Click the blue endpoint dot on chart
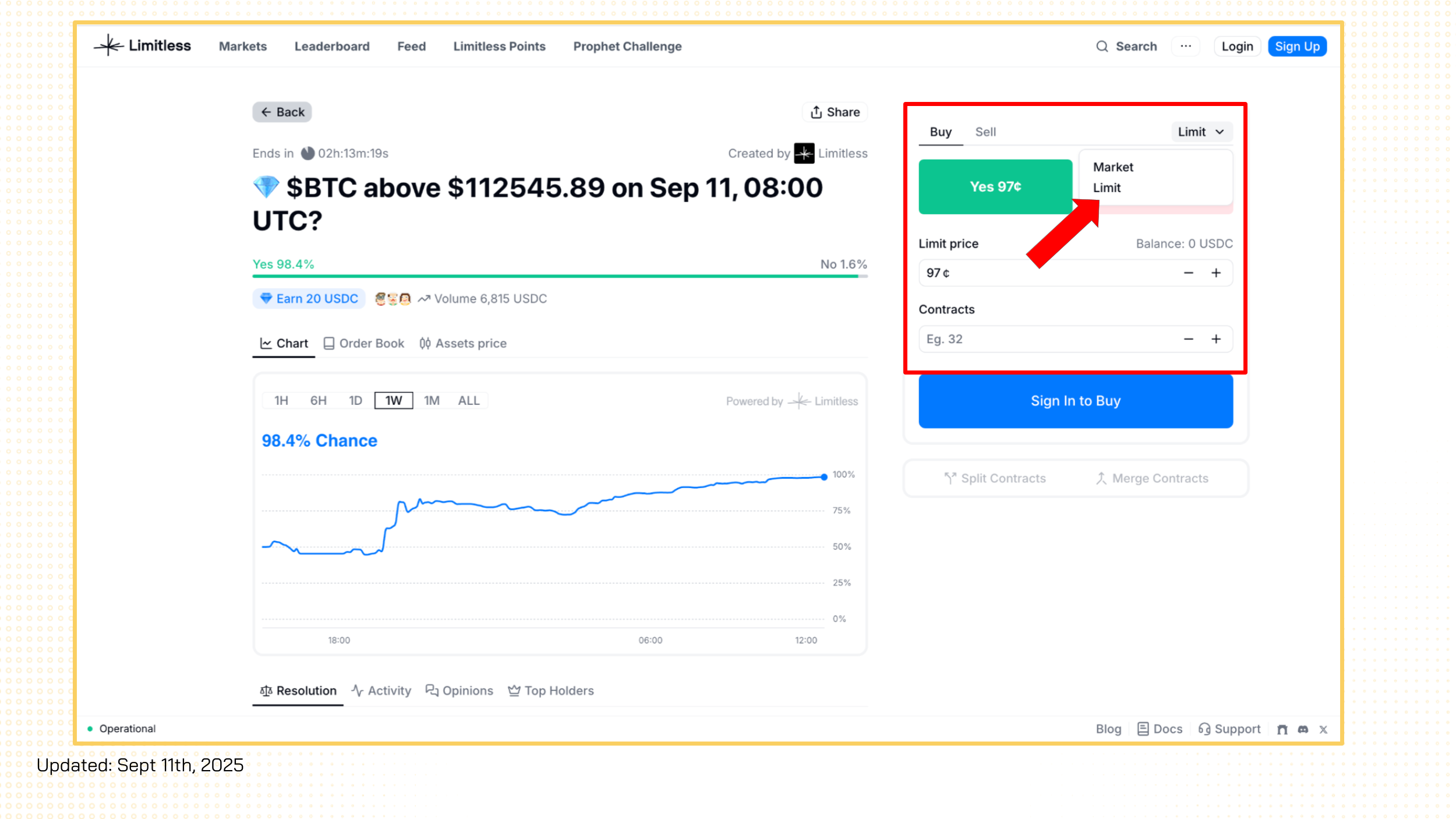1456x819 pixels. (x=824, y=477)
